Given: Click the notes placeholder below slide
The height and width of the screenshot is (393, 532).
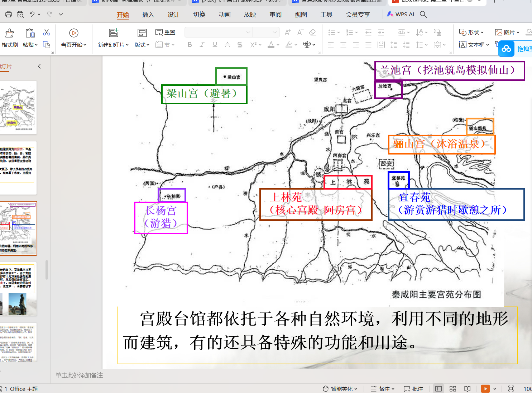Looking at the screenshot, I should 79,375.
